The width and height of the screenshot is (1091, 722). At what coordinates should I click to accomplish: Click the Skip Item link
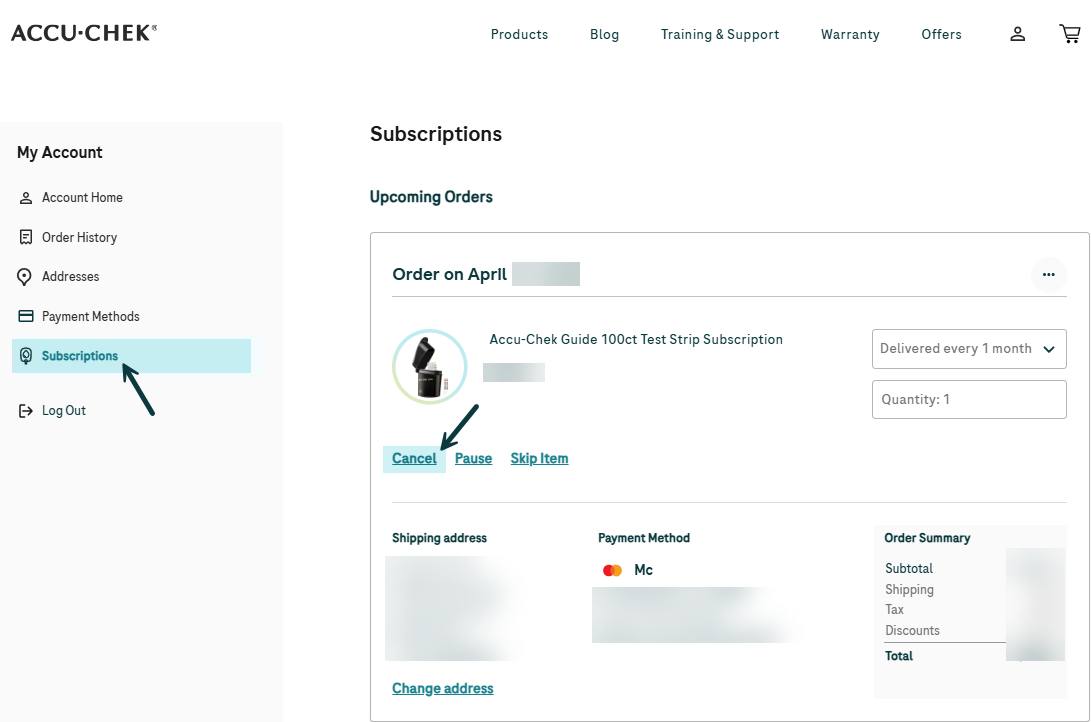[x=539, y=458]
